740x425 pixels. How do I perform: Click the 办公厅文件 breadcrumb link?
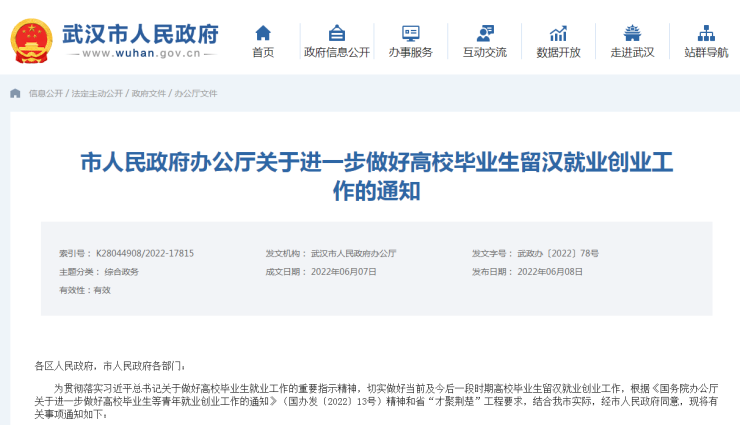[196, 93]
